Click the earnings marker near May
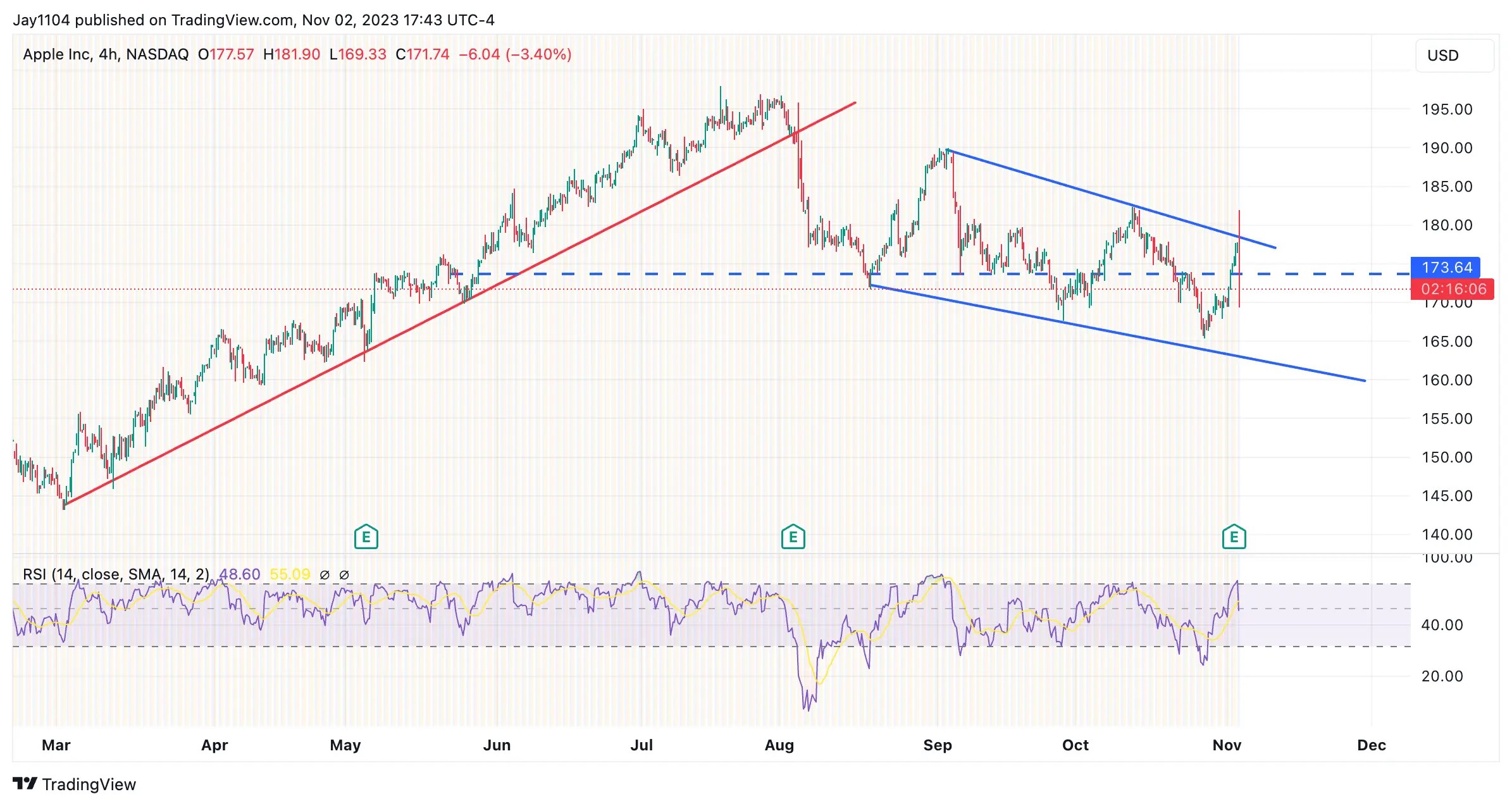 [366, 536]
